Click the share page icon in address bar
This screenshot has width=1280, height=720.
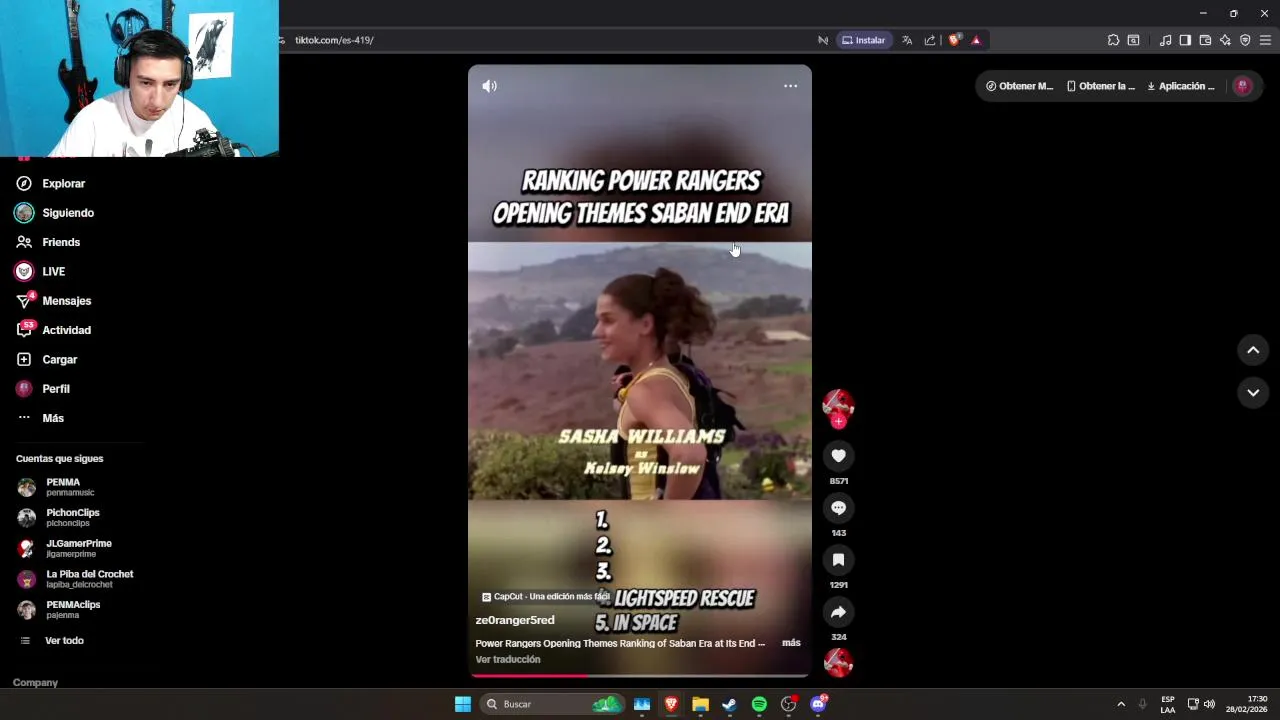930,40
